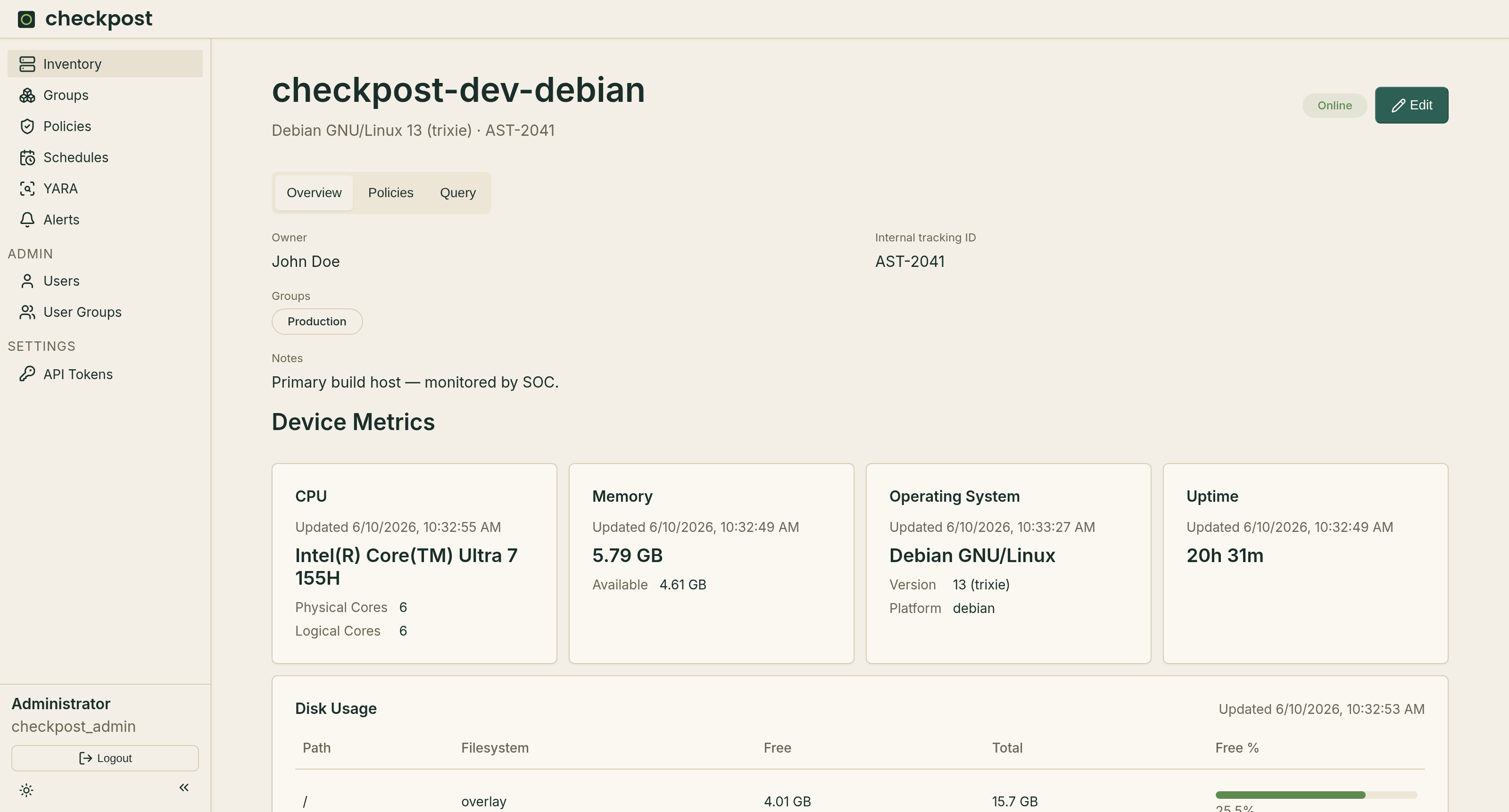Open the Users admin page
Viewport: 1509px width, 812px height.
click(105, 281)
